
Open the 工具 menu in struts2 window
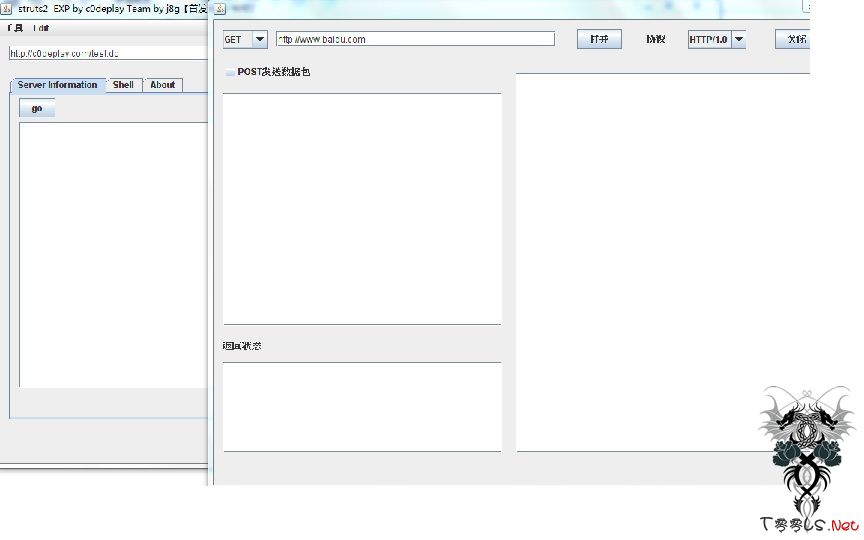(x=15, y=28)
